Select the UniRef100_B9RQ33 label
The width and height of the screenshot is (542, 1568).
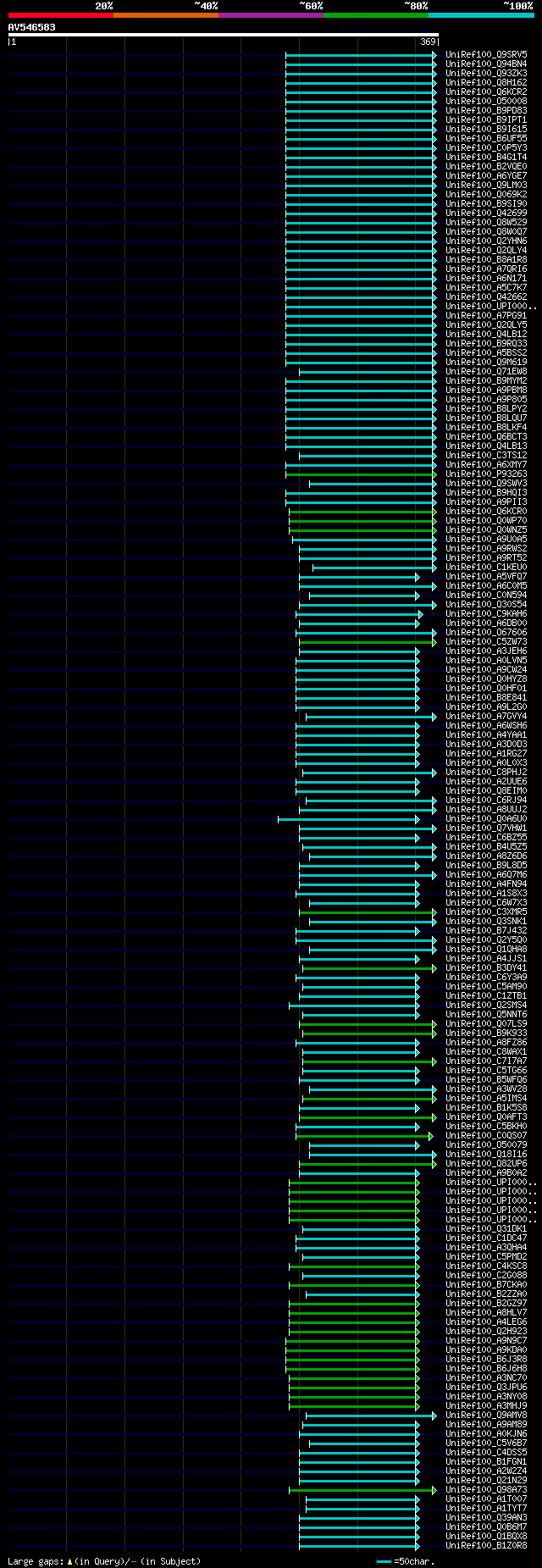click(486, 343)
